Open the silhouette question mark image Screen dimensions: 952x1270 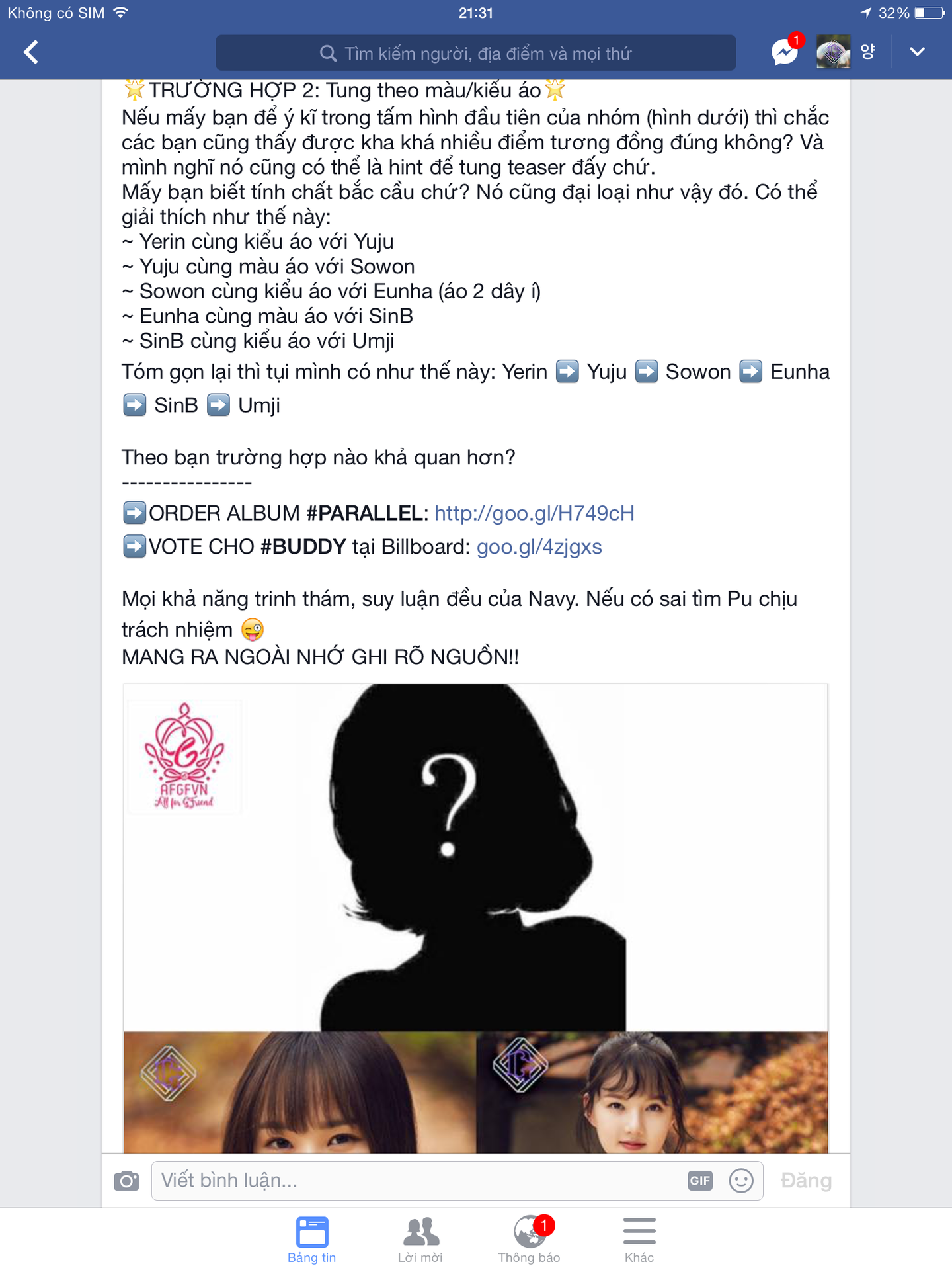point(475,857)
